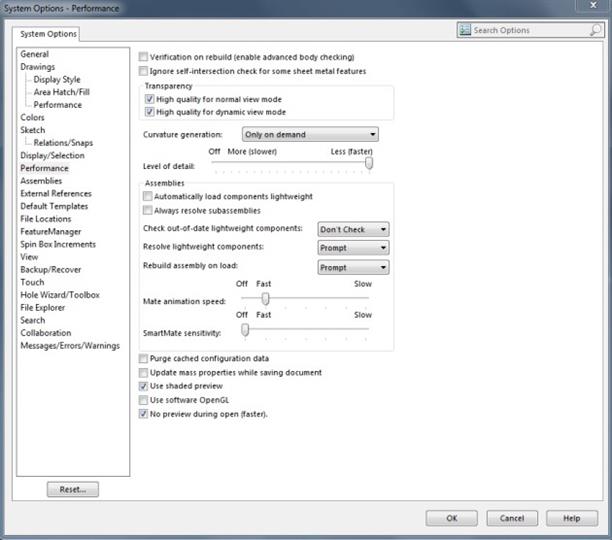Image resolution: width=612 pixels, height=540 pixels.
Task: Open Rebuild assembly on load dropdown
Action: point(353,267)
